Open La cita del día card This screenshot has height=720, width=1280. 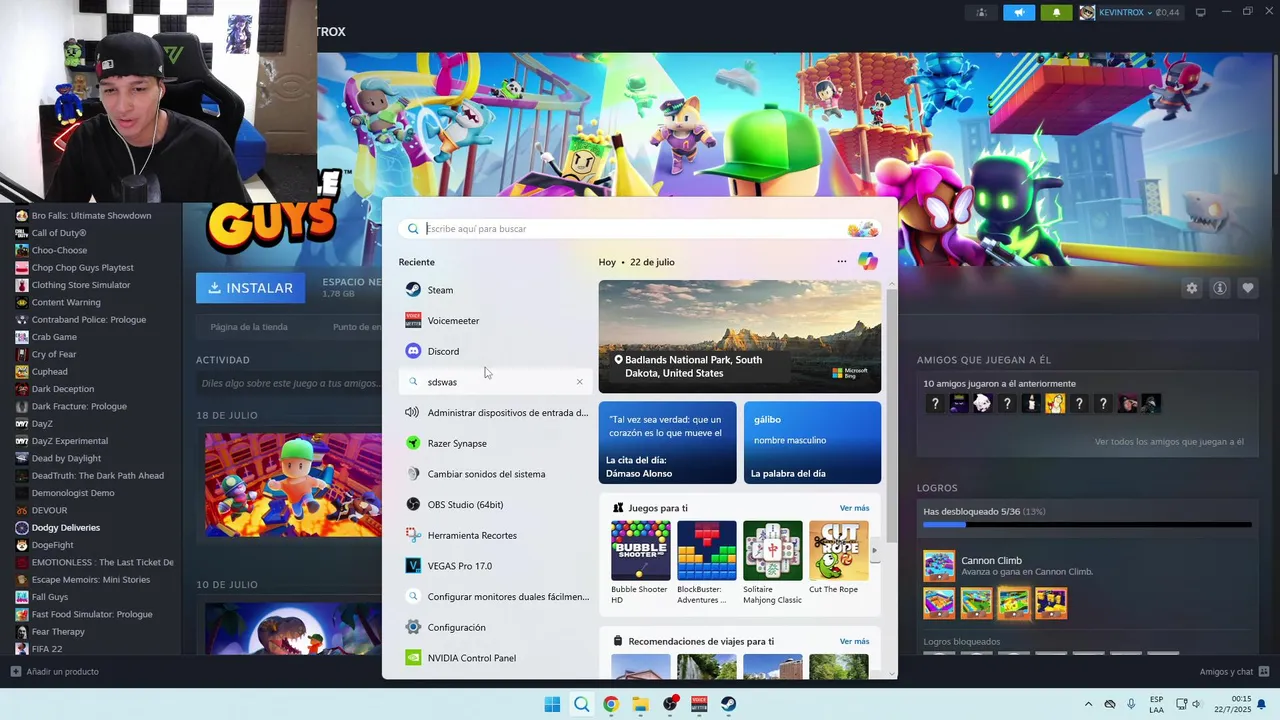(668, 443)
